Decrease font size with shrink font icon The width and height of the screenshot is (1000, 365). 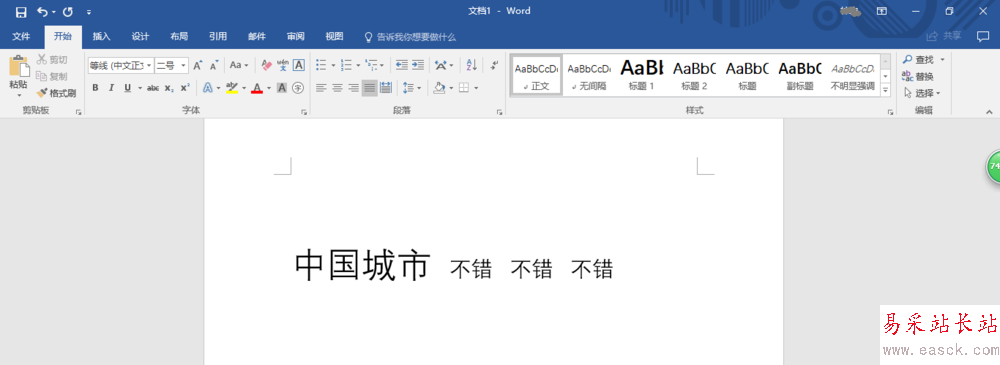point(214,65)
